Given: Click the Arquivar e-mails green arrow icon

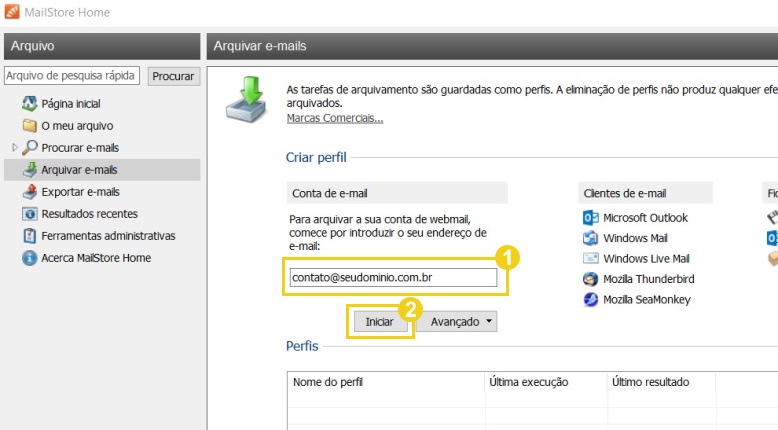Looking at the screenshot, I should tap(29, 170).
